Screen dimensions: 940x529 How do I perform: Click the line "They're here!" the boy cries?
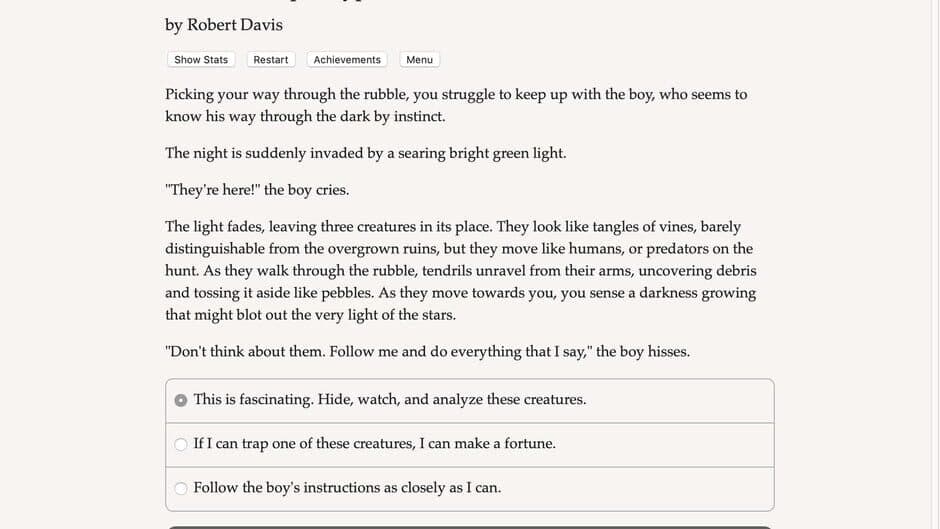(x=257, y=190)
